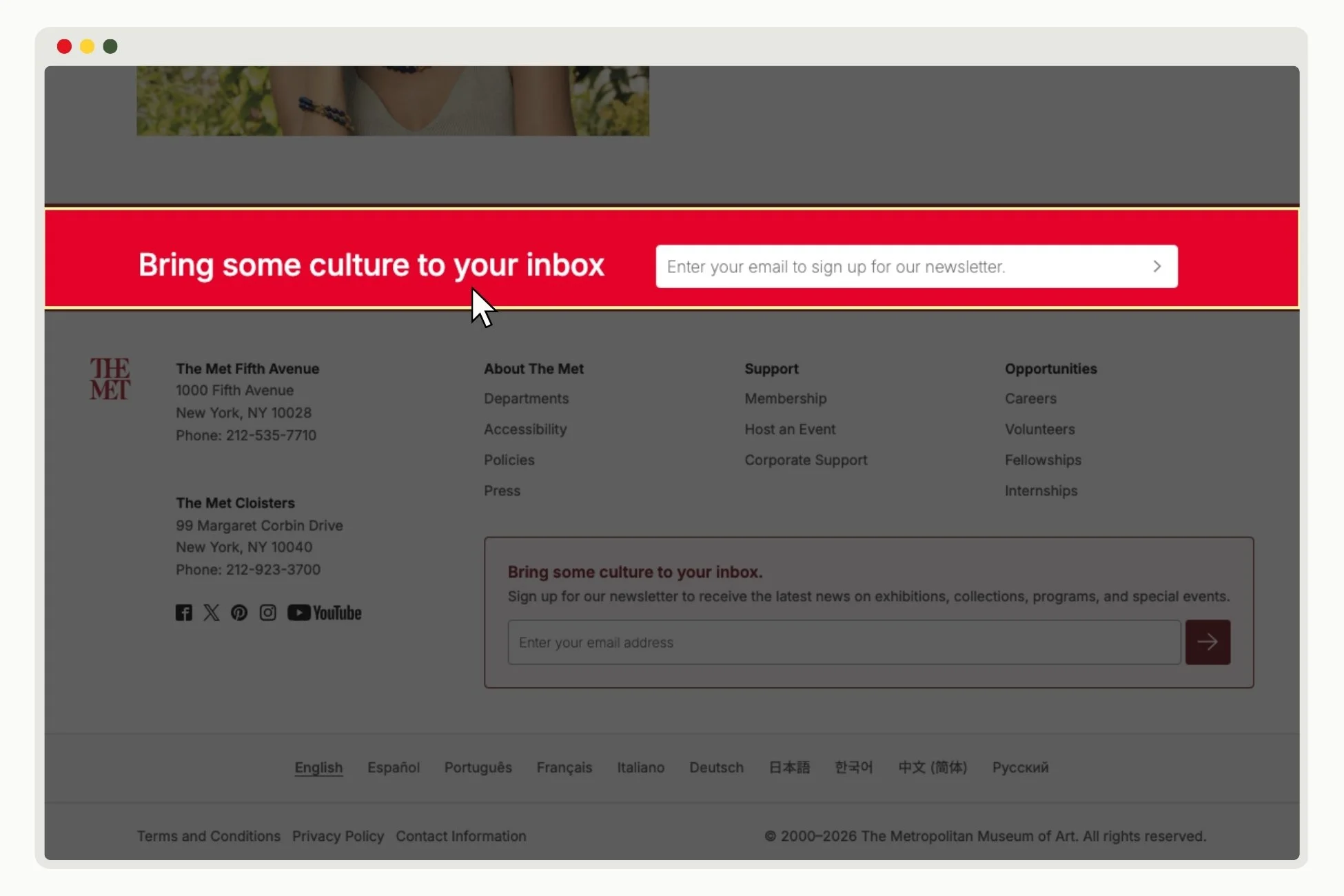Screen dimensions: 1344x896
Task: Submit the red banner newsletter email chevron
Action: [x=1157, y=266]
